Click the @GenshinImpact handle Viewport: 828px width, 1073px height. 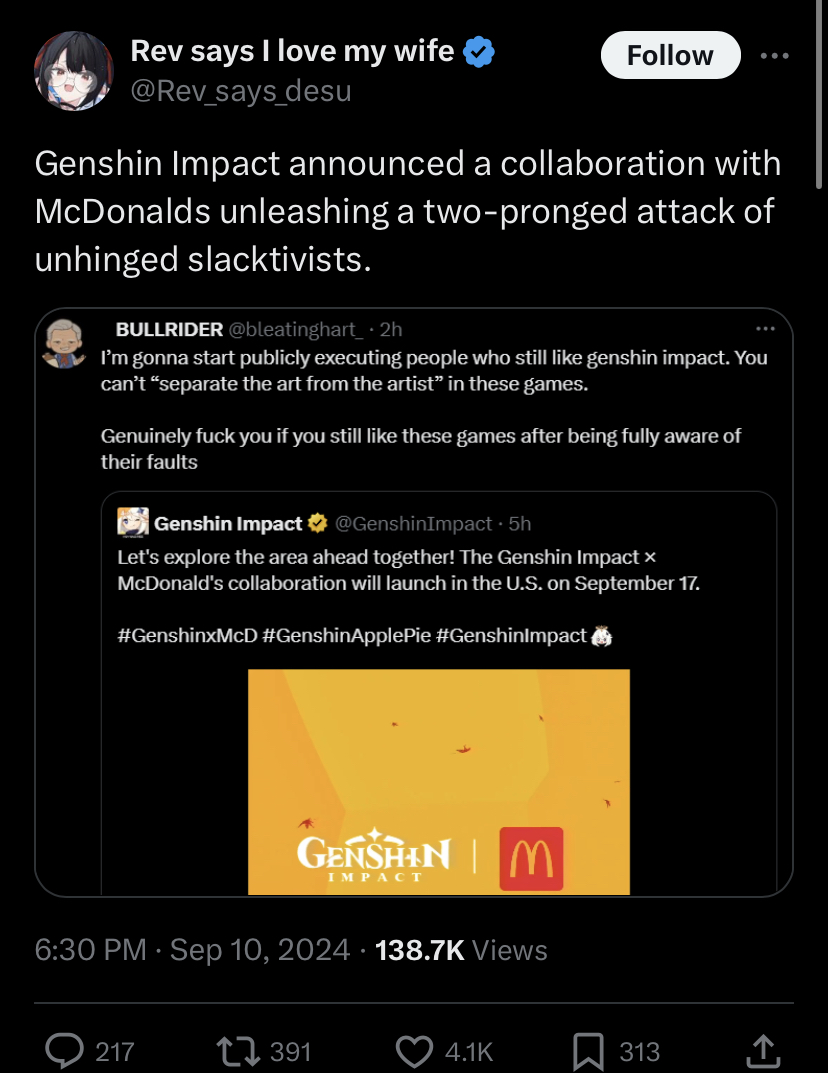pos(412,524)
